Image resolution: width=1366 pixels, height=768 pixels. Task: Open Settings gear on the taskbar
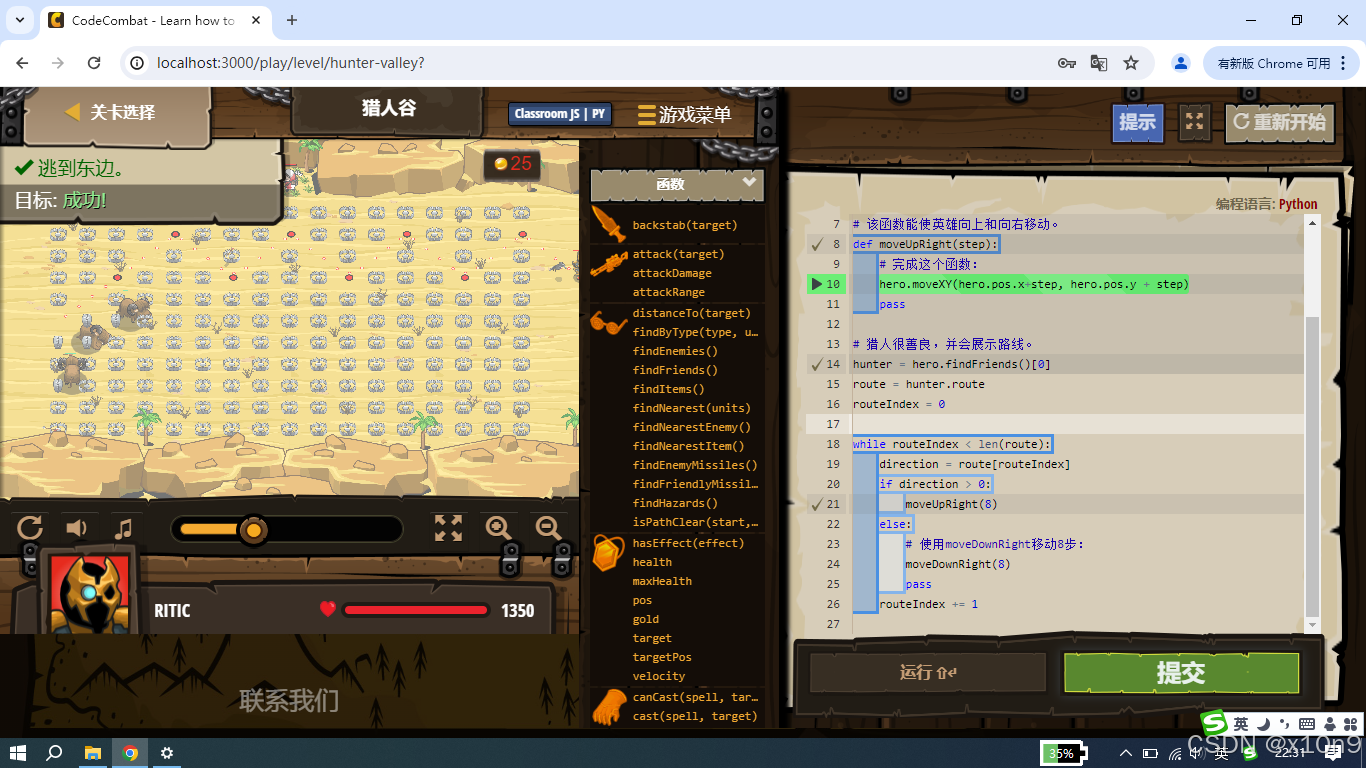tap(167, 753)
